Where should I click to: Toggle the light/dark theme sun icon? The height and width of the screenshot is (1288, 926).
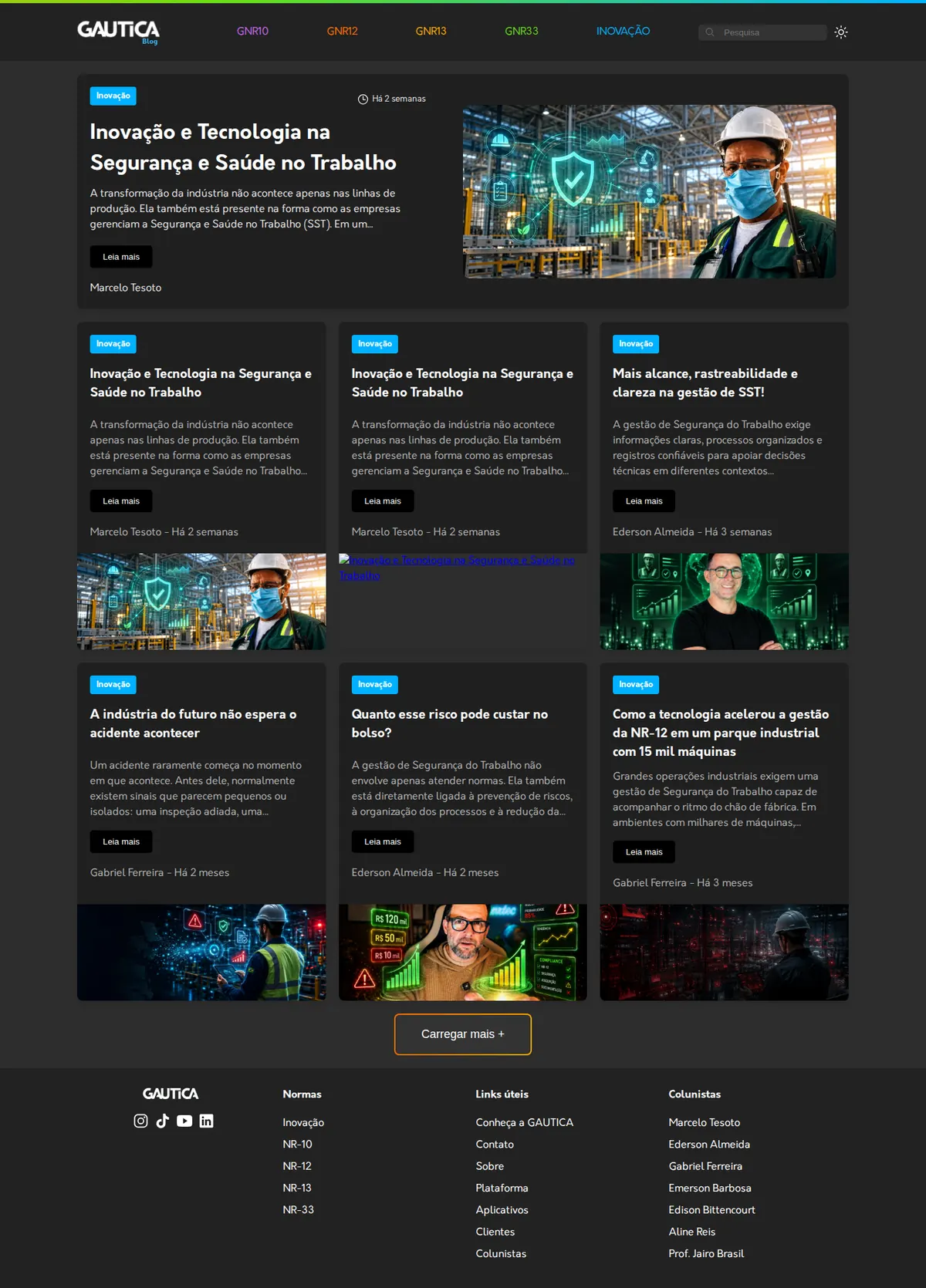click(841, 32)
